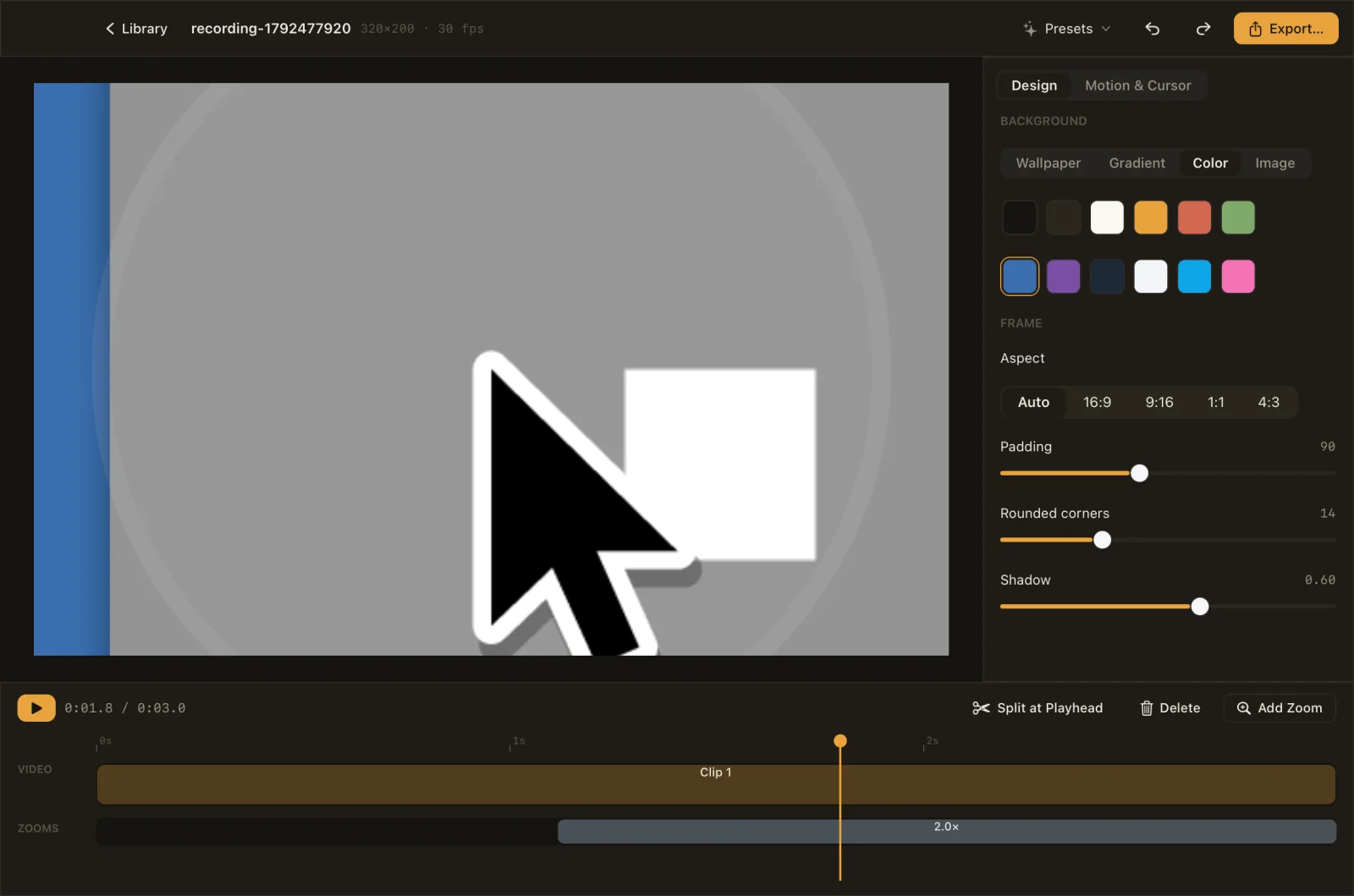Split clip at playhead
1354x896 pixels.
click(1038, 708)
